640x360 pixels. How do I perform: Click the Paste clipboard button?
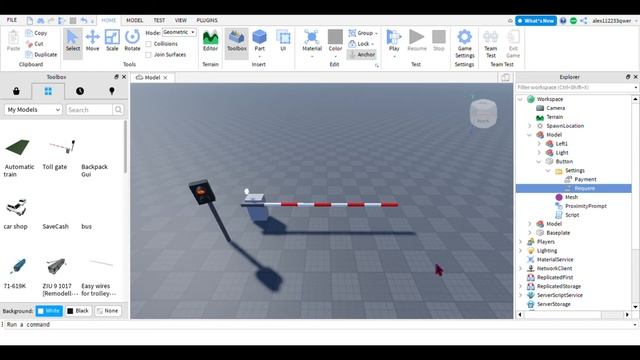tap(13, 41)
